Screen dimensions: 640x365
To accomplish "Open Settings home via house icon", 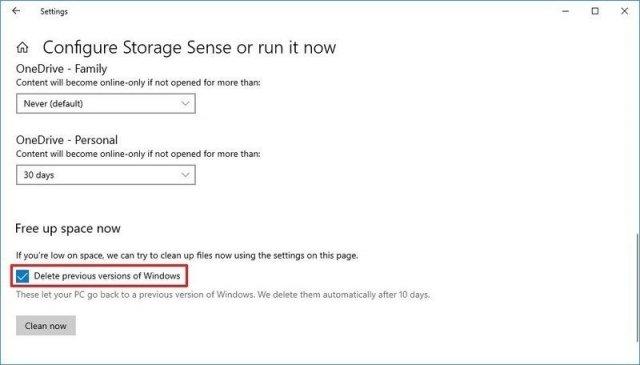I will click(x=22, y=48).
